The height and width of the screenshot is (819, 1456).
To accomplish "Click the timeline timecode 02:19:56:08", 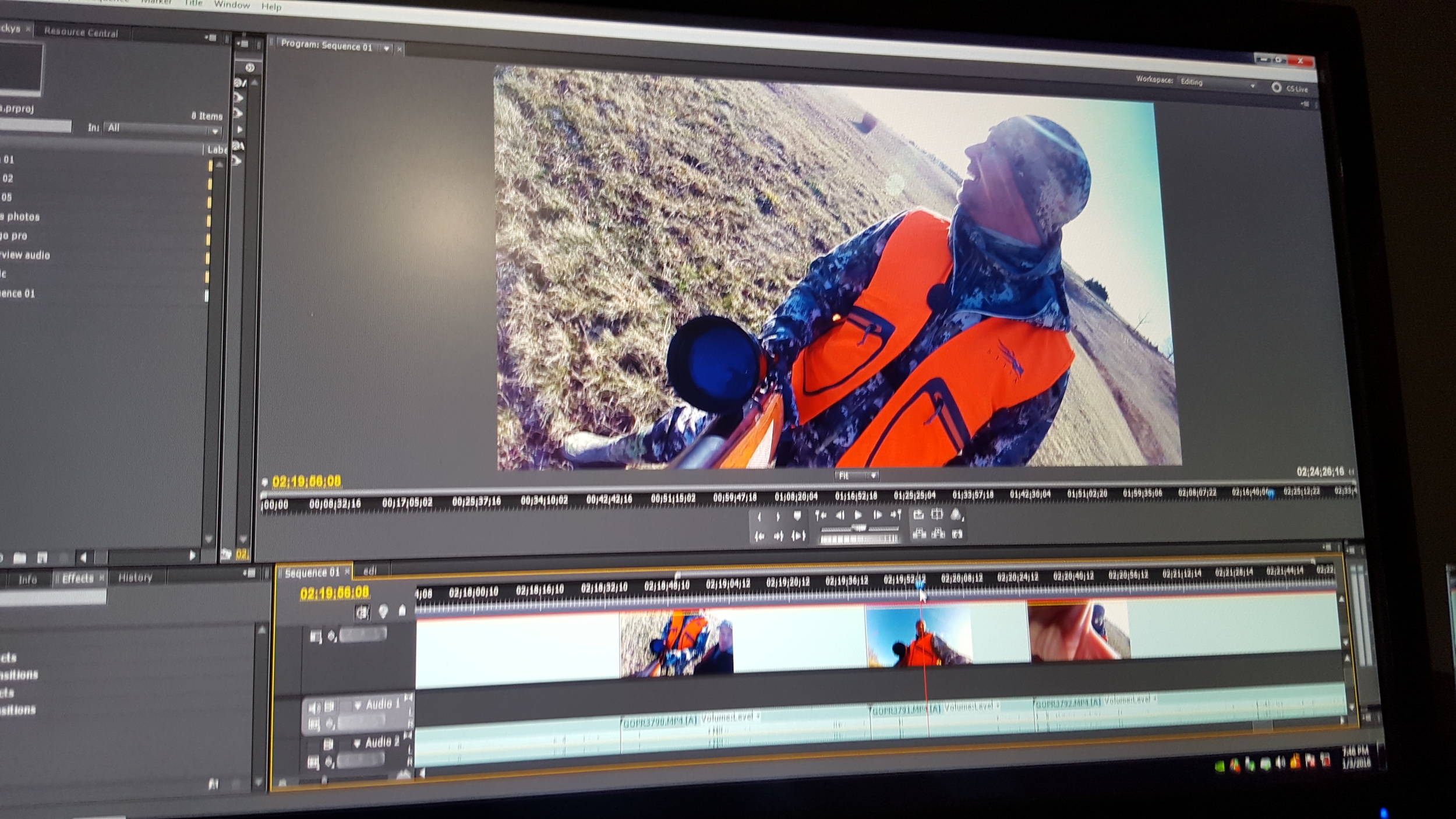I will [334, 593].
